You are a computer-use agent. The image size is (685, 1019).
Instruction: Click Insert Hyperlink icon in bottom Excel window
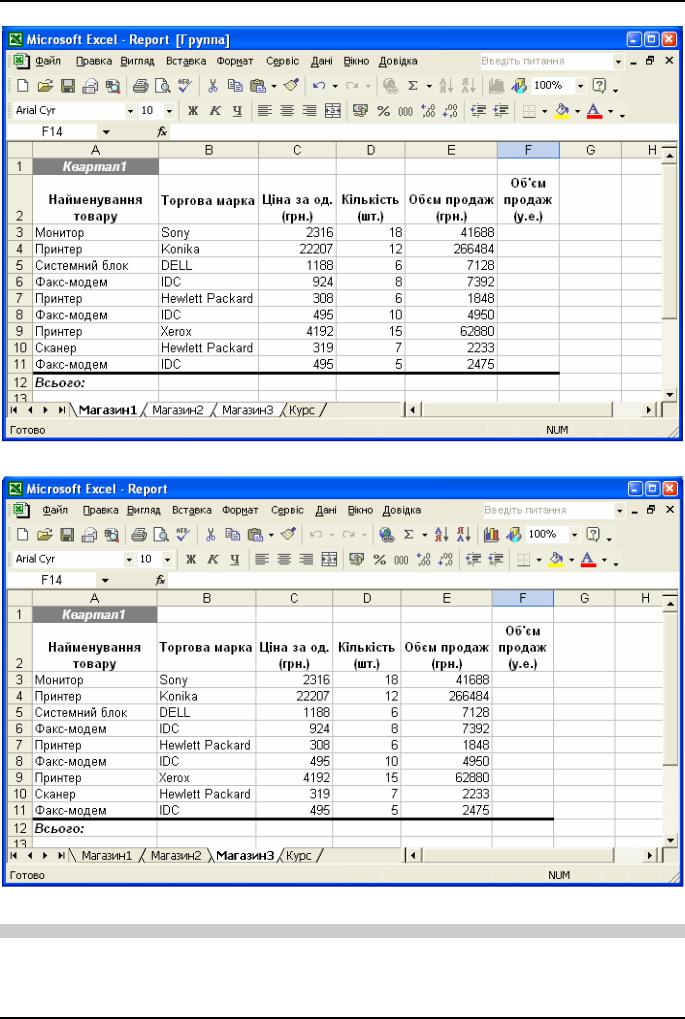pos(386,535)
